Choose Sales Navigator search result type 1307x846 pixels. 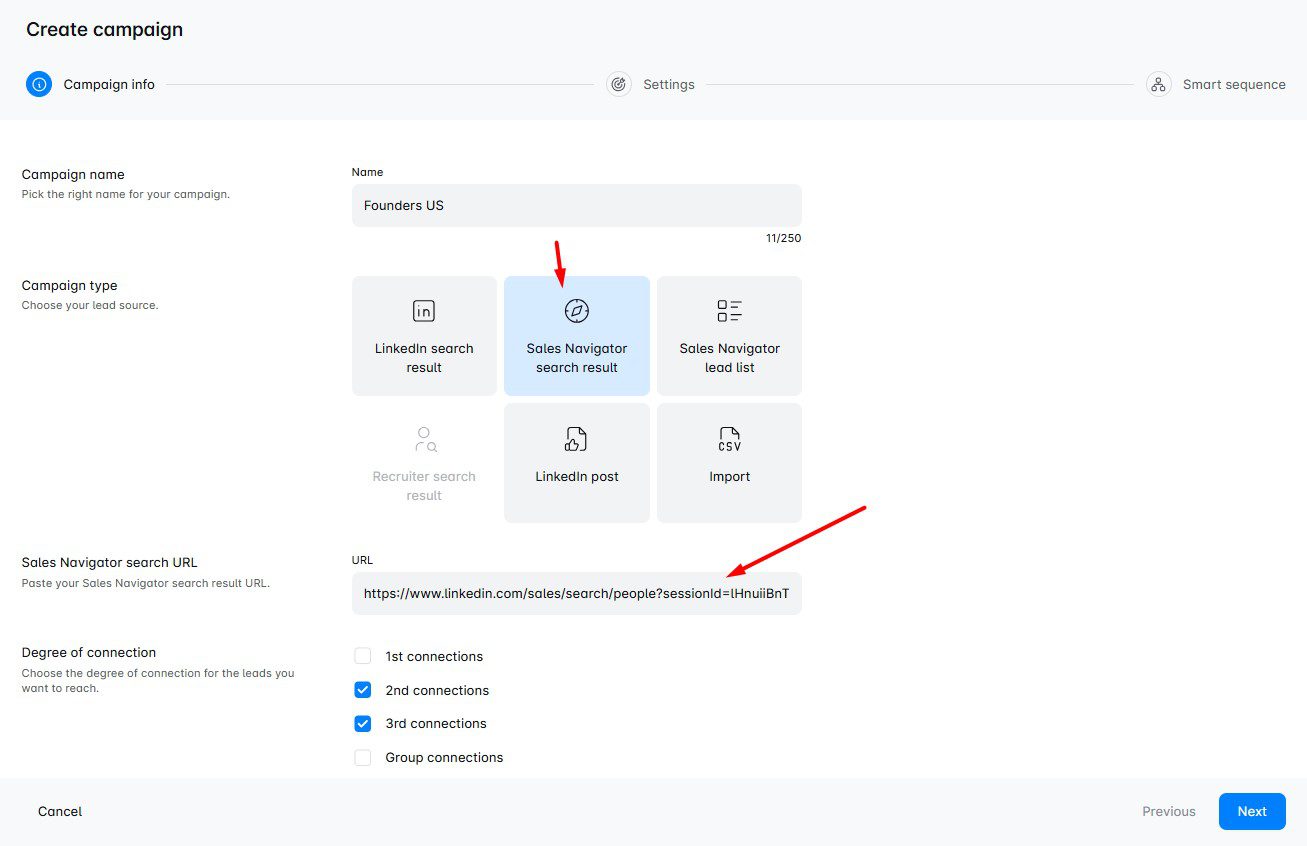pos(577,336)
